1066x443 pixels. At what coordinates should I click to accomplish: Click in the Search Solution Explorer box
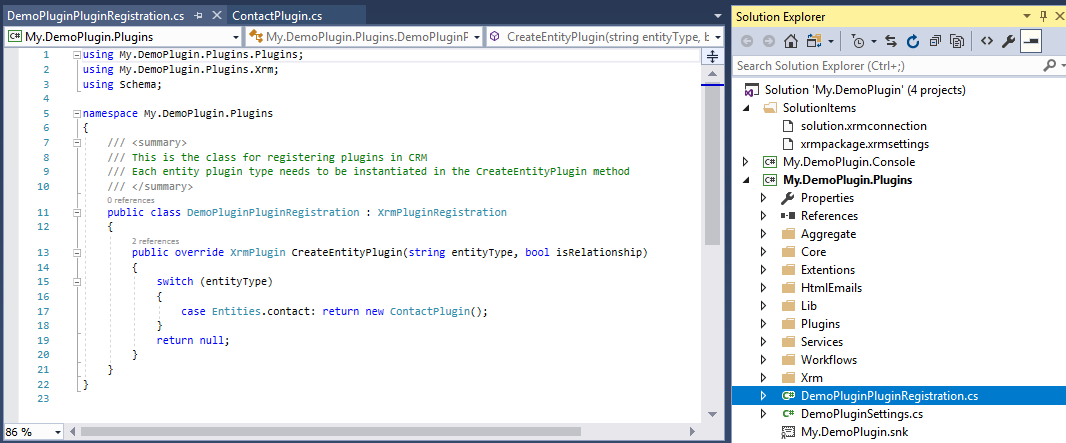tap(885, 66)
